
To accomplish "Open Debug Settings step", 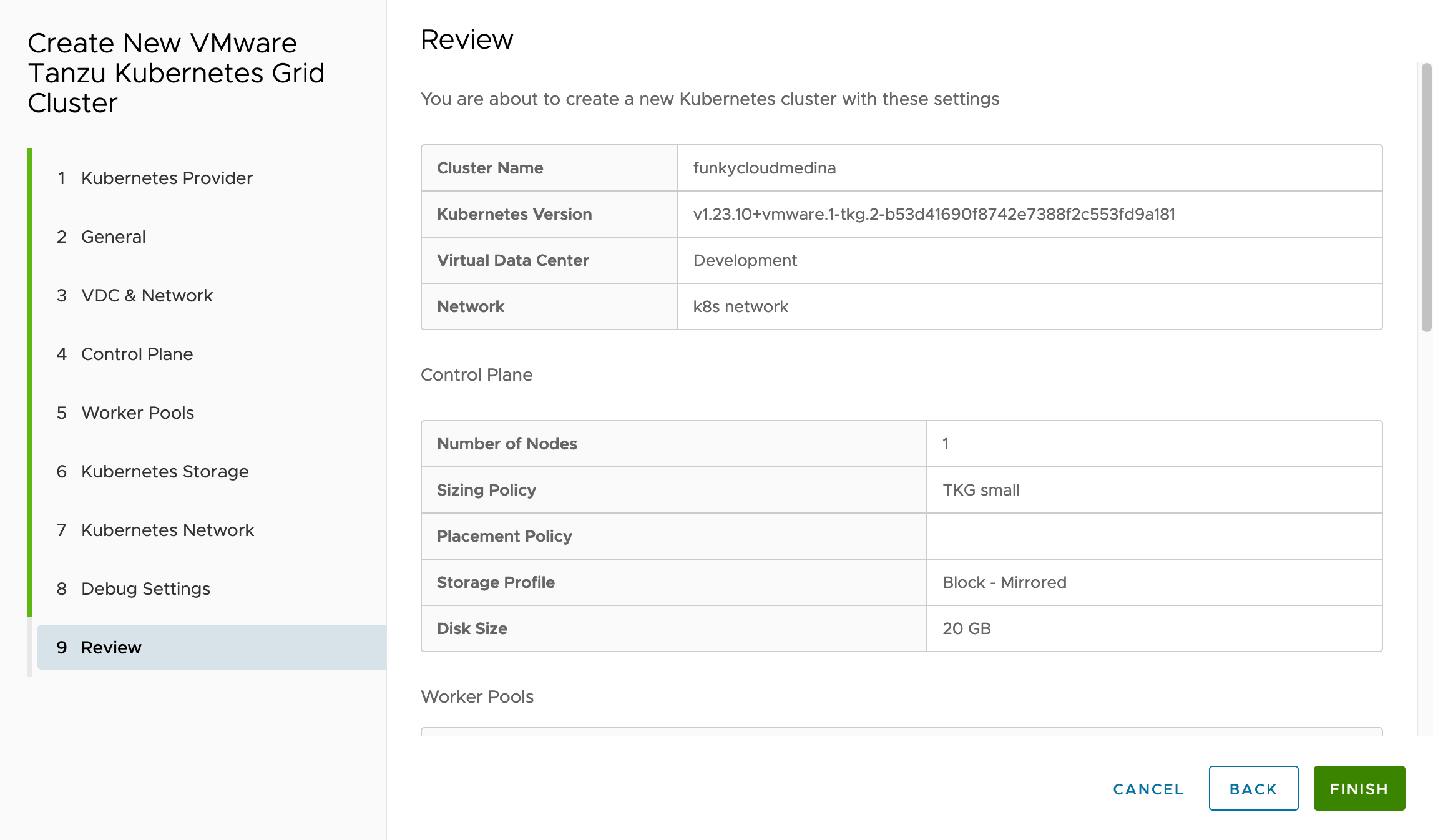I will (x=134, y=588).
